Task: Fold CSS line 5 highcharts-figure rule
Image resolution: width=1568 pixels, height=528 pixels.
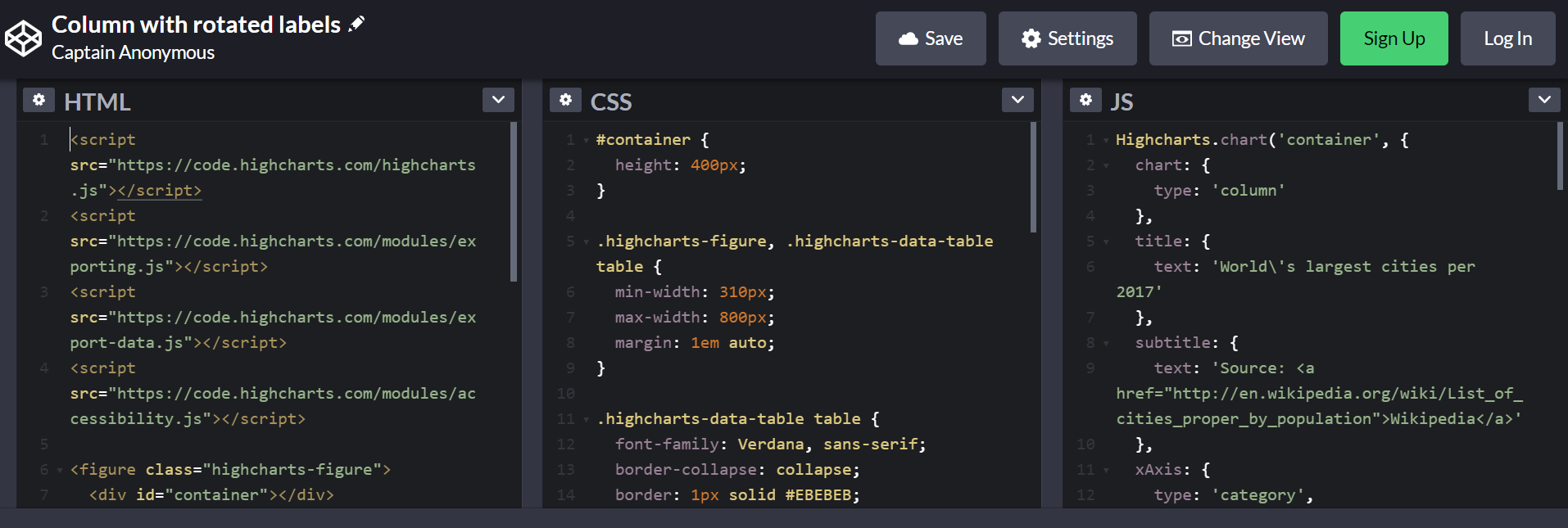Action: (586, 241)
